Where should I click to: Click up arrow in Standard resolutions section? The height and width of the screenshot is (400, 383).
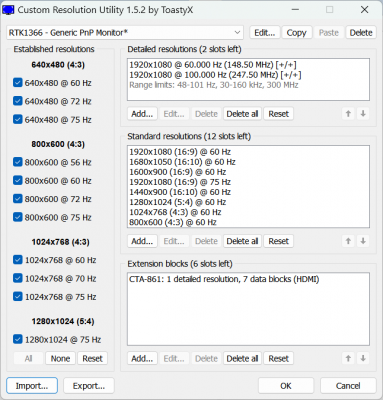pos(348,241)
